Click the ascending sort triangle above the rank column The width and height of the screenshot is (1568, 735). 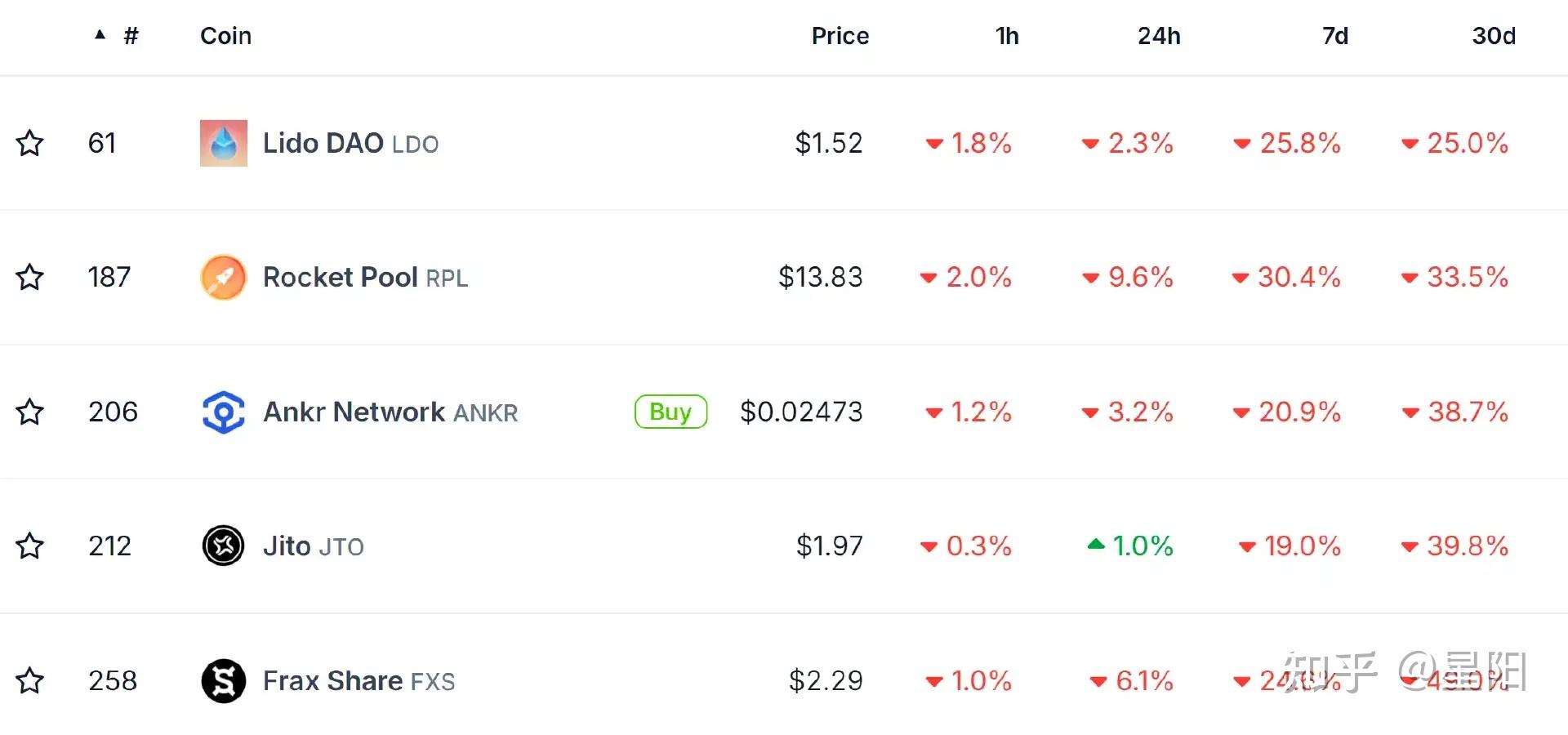100,34
